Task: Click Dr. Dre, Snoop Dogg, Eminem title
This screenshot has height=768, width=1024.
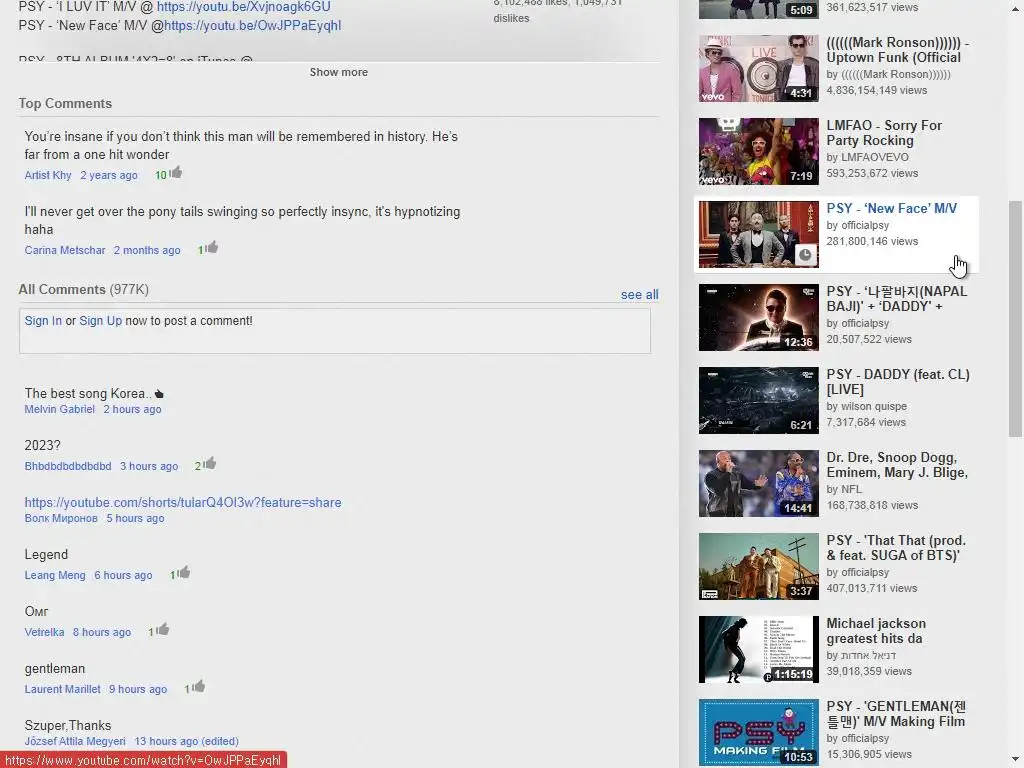Action: point(897,464)
